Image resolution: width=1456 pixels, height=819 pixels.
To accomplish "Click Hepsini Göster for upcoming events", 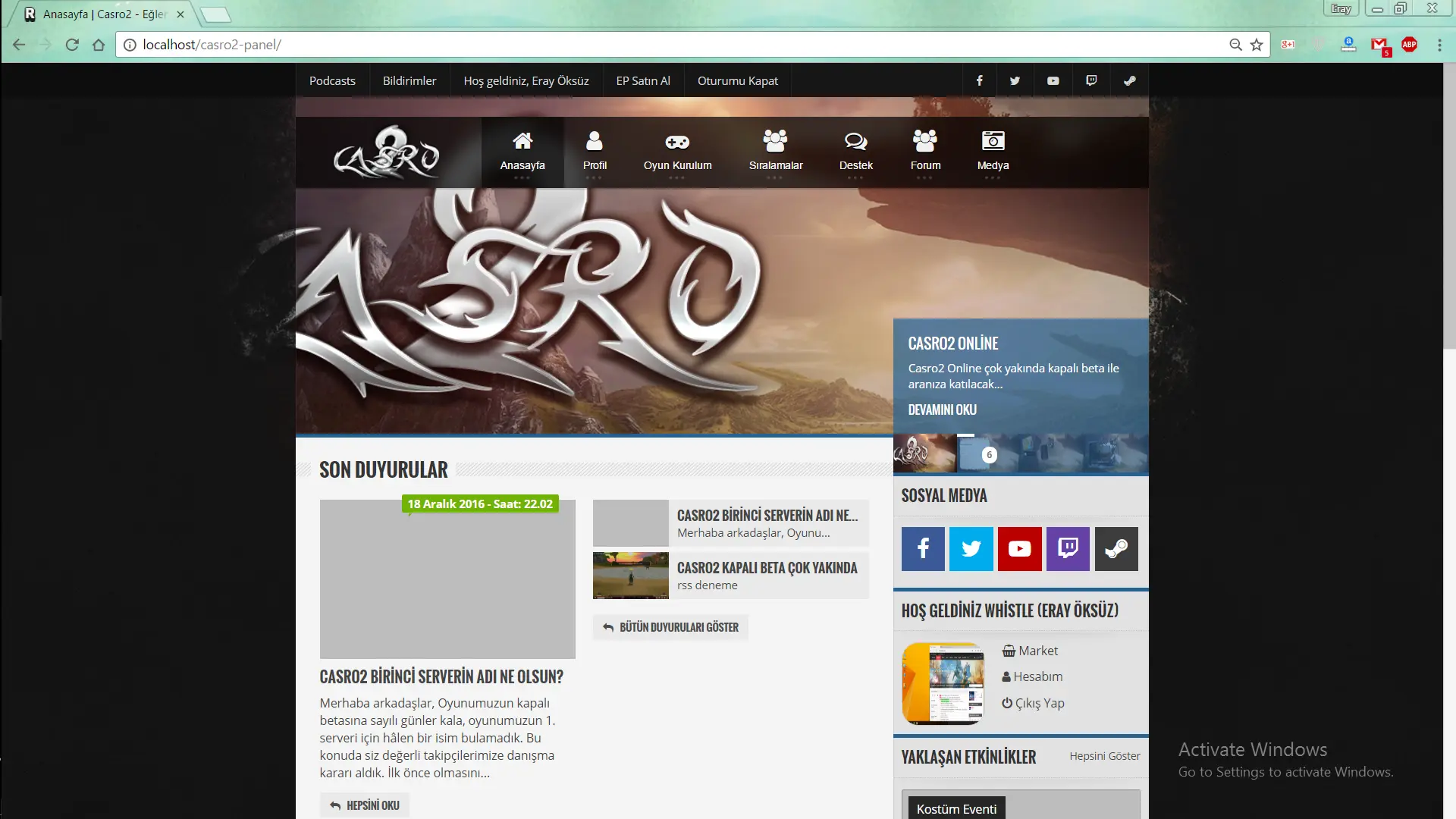I will click(1105, 756).
